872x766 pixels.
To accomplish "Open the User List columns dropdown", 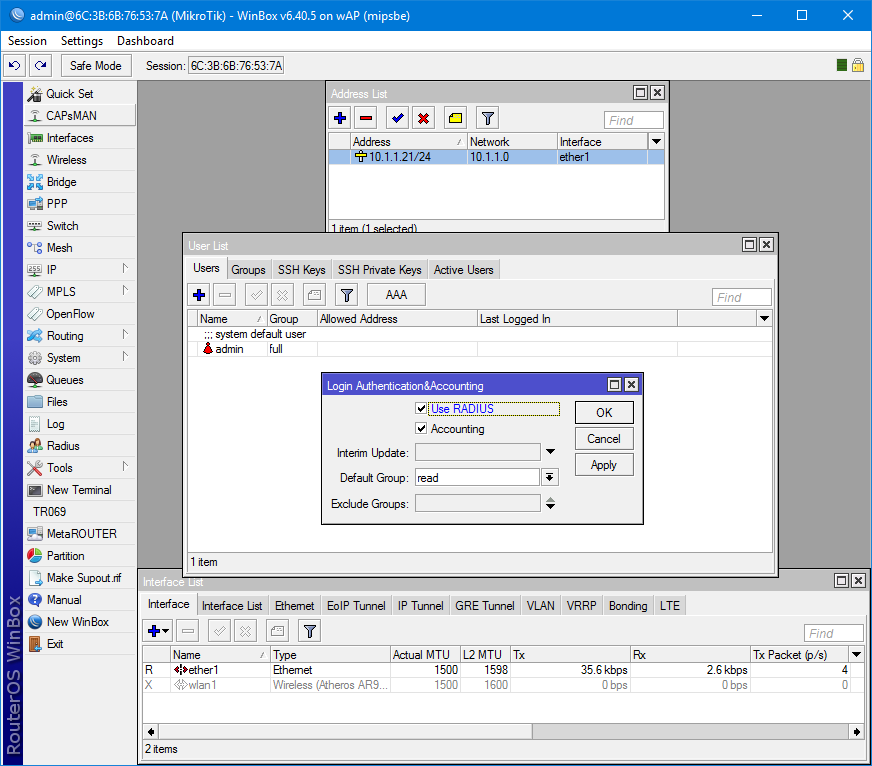I will pos(764,319).
